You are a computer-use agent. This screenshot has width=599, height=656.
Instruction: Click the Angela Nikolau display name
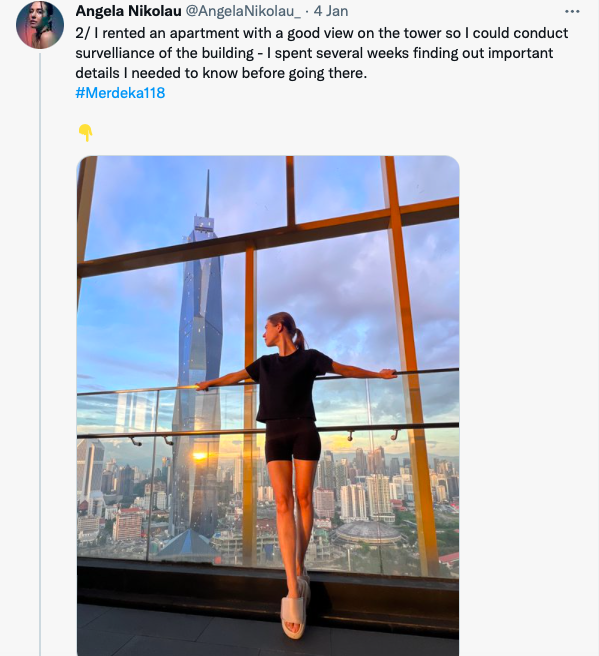(128, 11)
